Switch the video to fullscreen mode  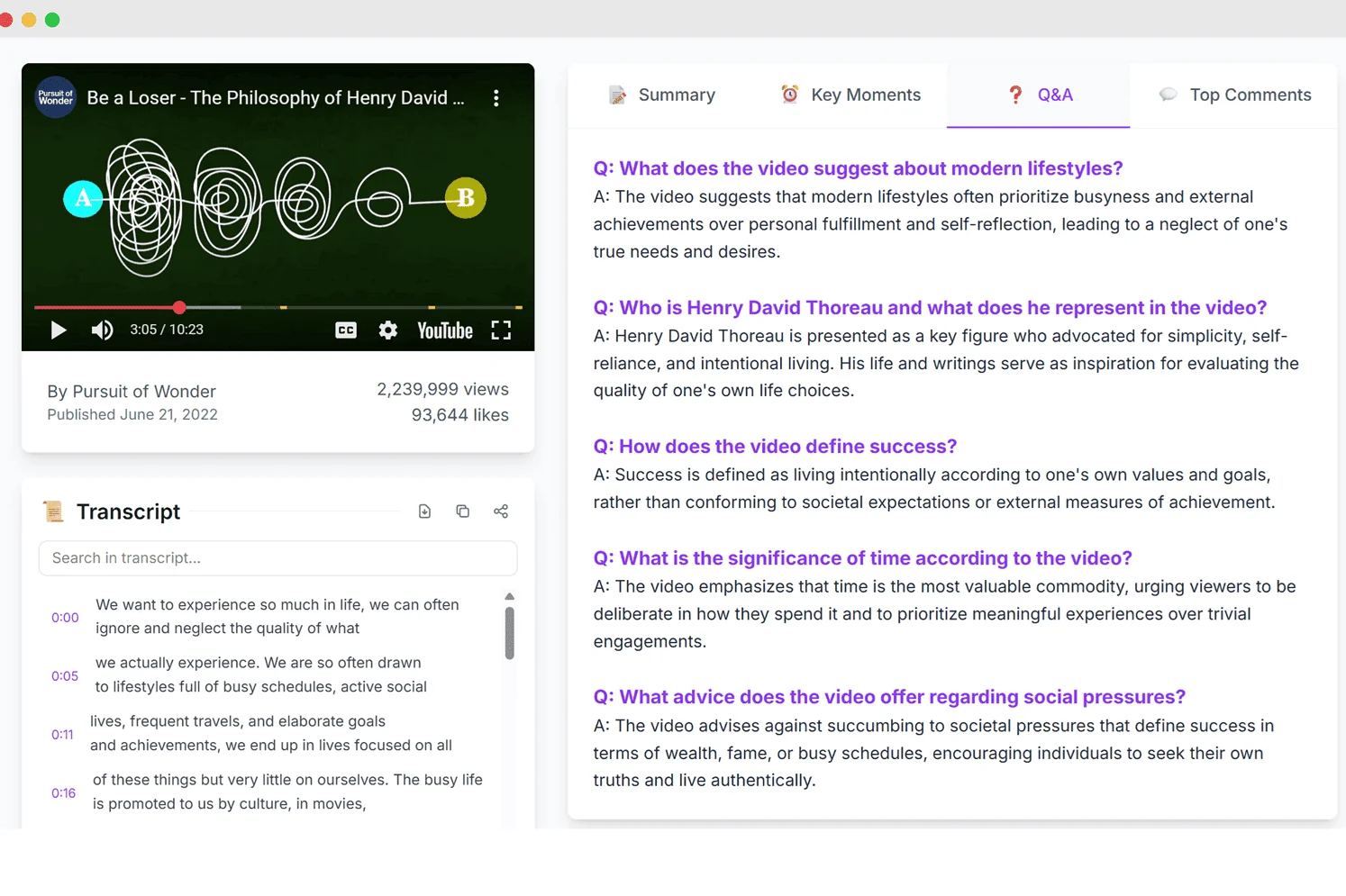click(x=501, y=330)
